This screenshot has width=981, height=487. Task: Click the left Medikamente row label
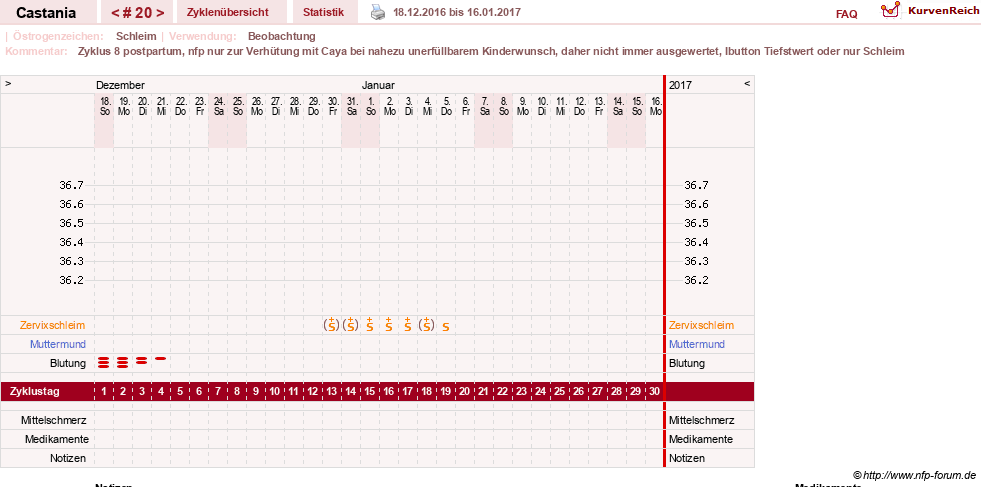pyautogui.click(x=56, y=439)
